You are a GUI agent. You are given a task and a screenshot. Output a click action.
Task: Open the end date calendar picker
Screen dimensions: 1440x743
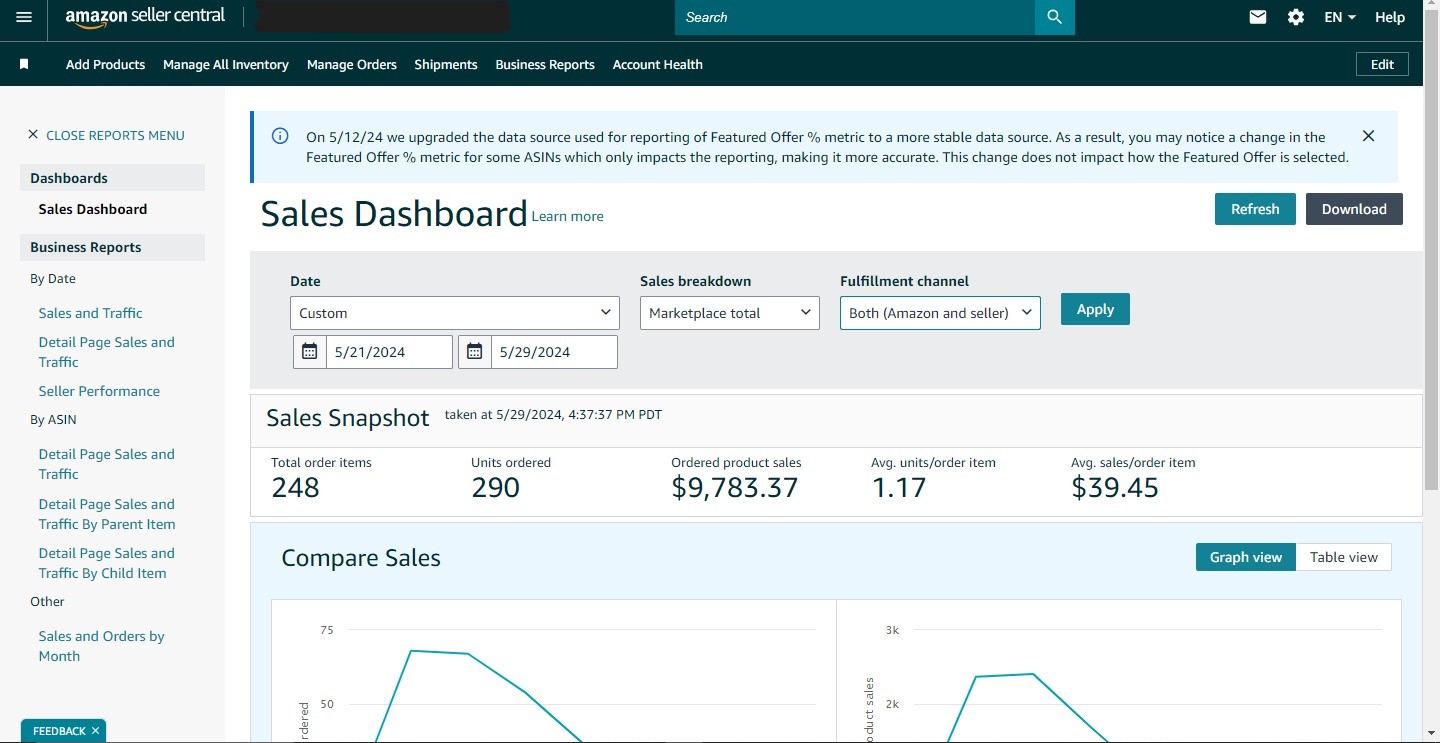click(474, 351)
